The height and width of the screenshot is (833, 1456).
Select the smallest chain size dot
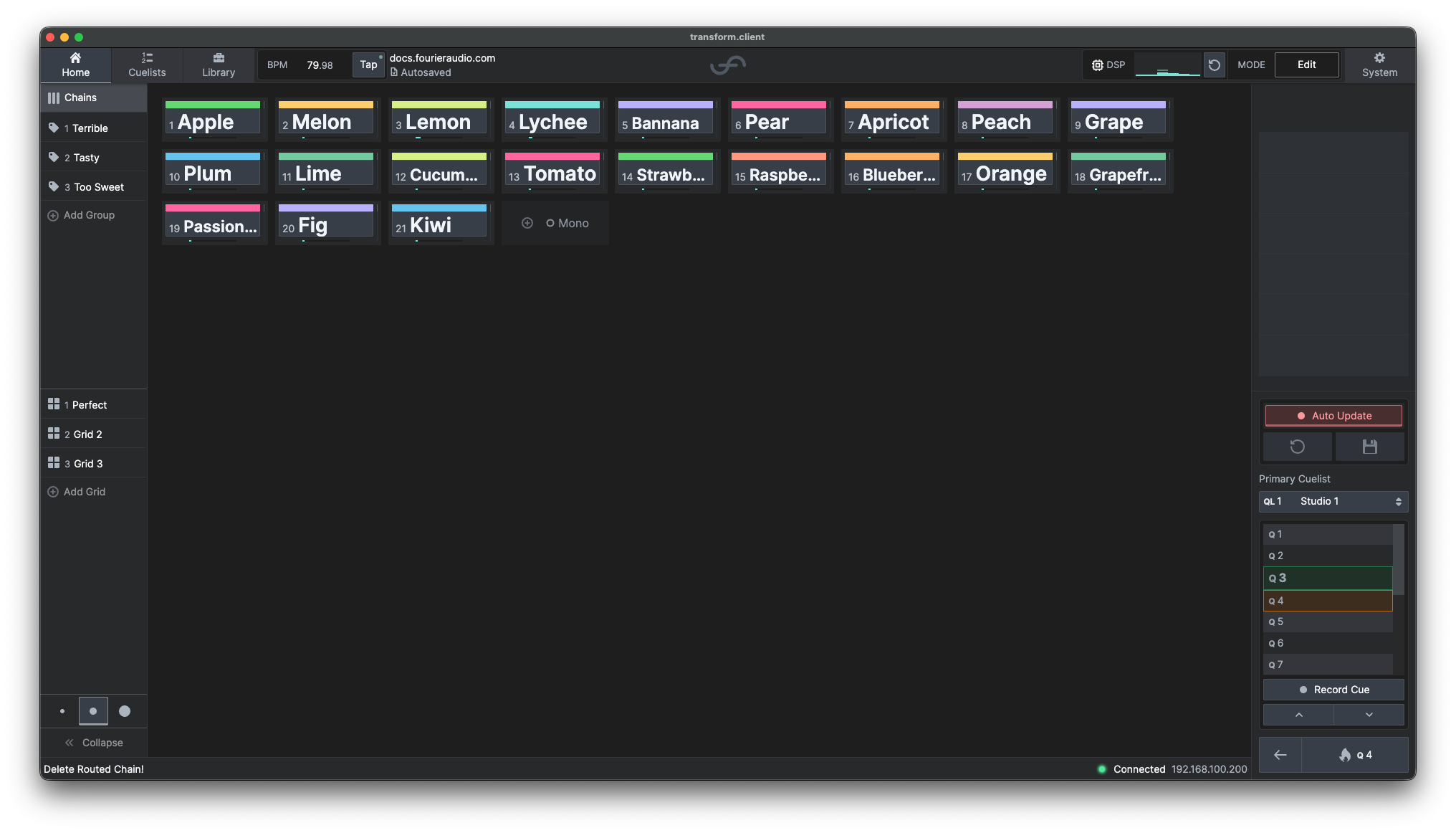tap(62, 711)
